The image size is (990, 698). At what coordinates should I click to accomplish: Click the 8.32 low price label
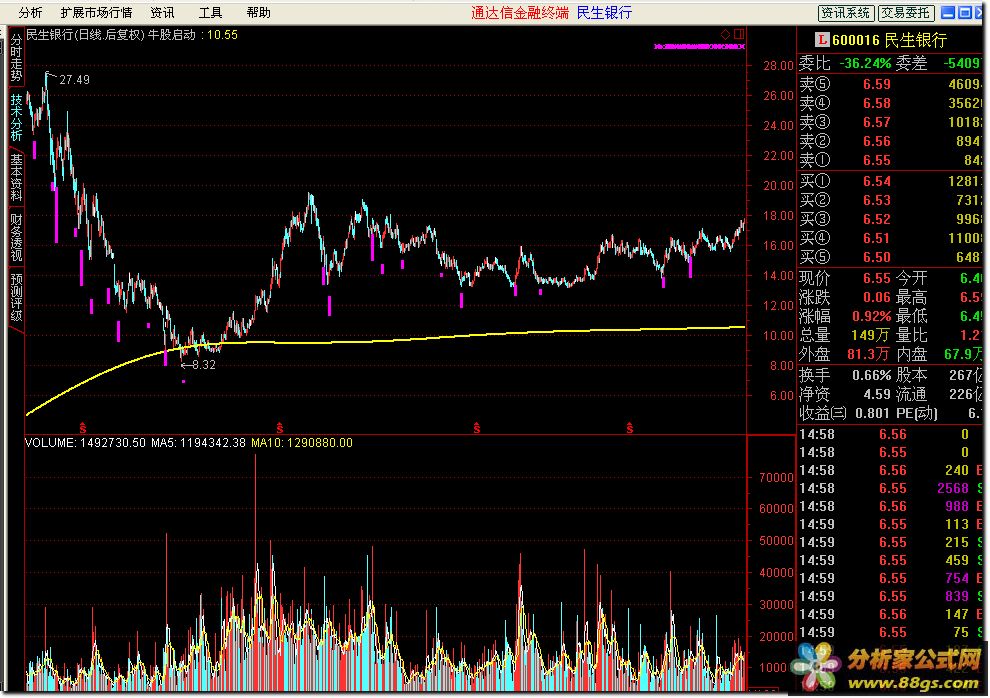coord(204,365)
